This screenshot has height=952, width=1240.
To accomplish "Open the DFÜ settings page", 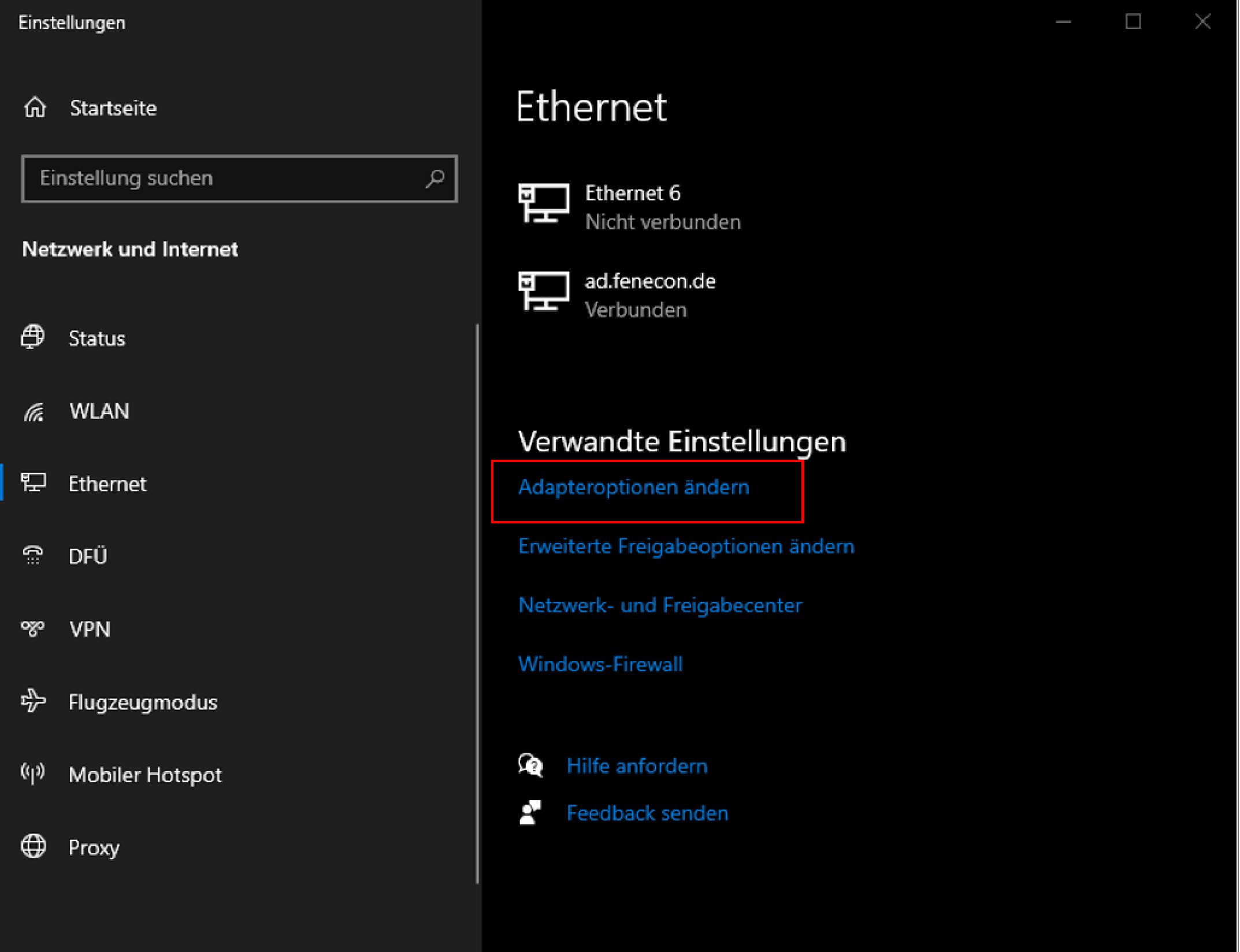I will pyautogui.click(x=88, y=556).
